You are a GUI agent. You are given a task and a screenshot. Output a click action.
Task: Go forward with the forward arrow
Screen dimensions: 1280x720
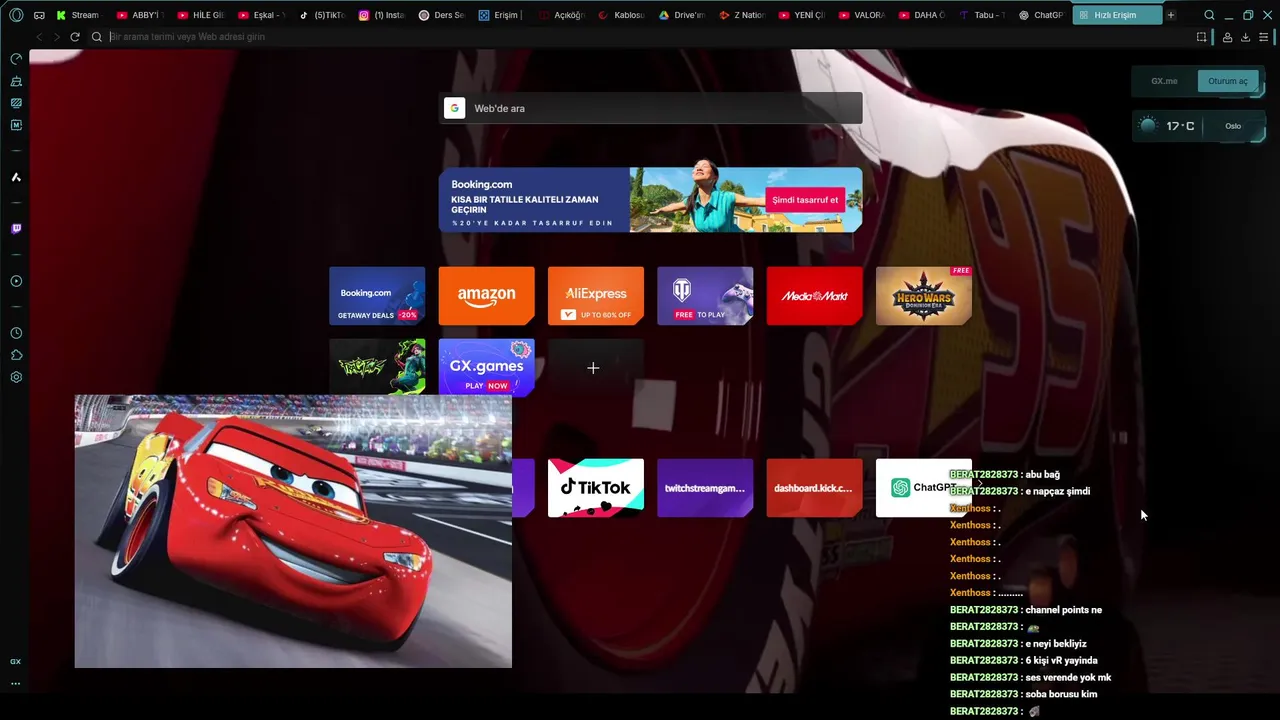point(56,37)
